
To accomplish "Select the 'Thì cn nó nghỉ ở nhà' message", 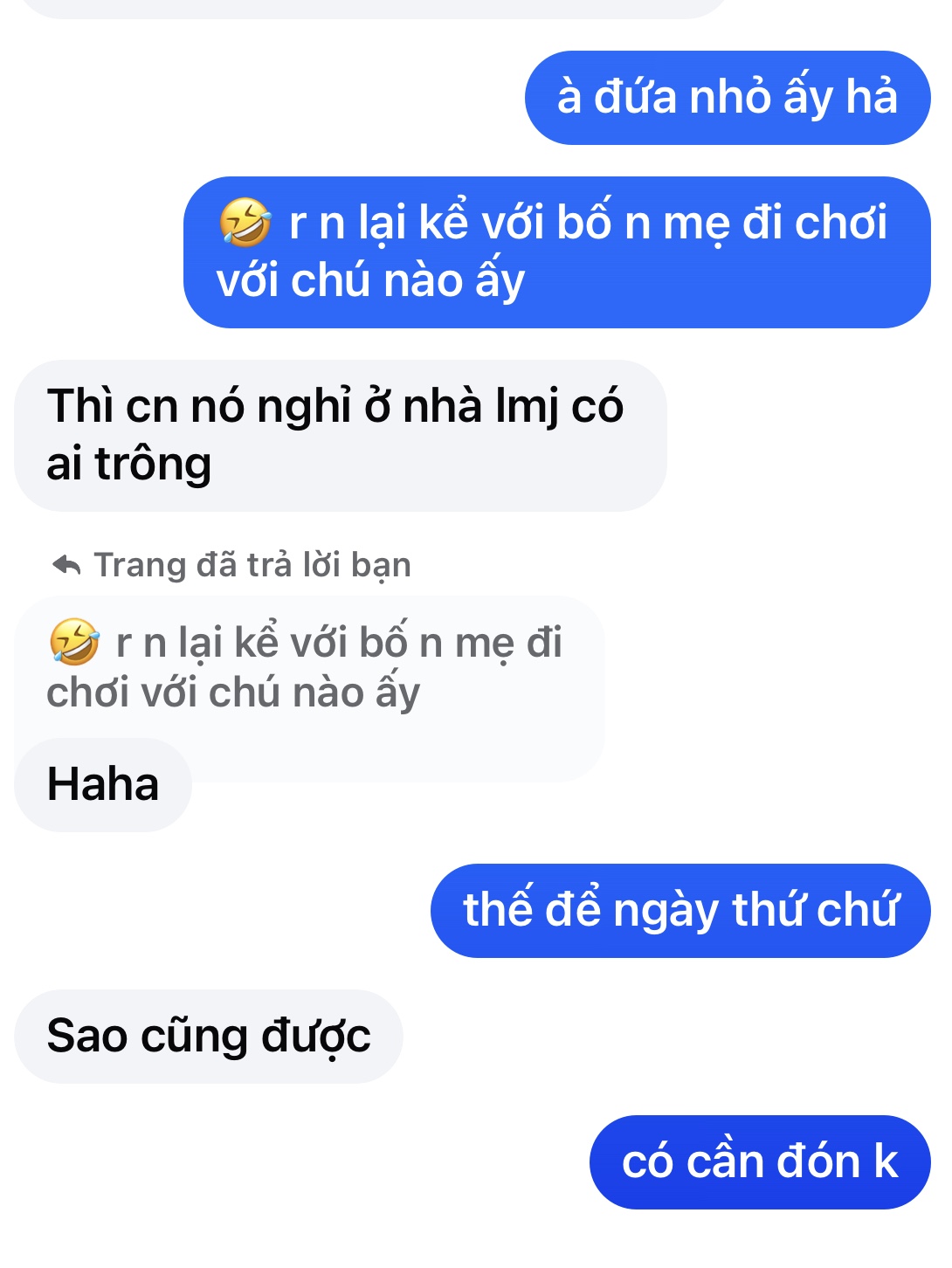I will point(341,435).
